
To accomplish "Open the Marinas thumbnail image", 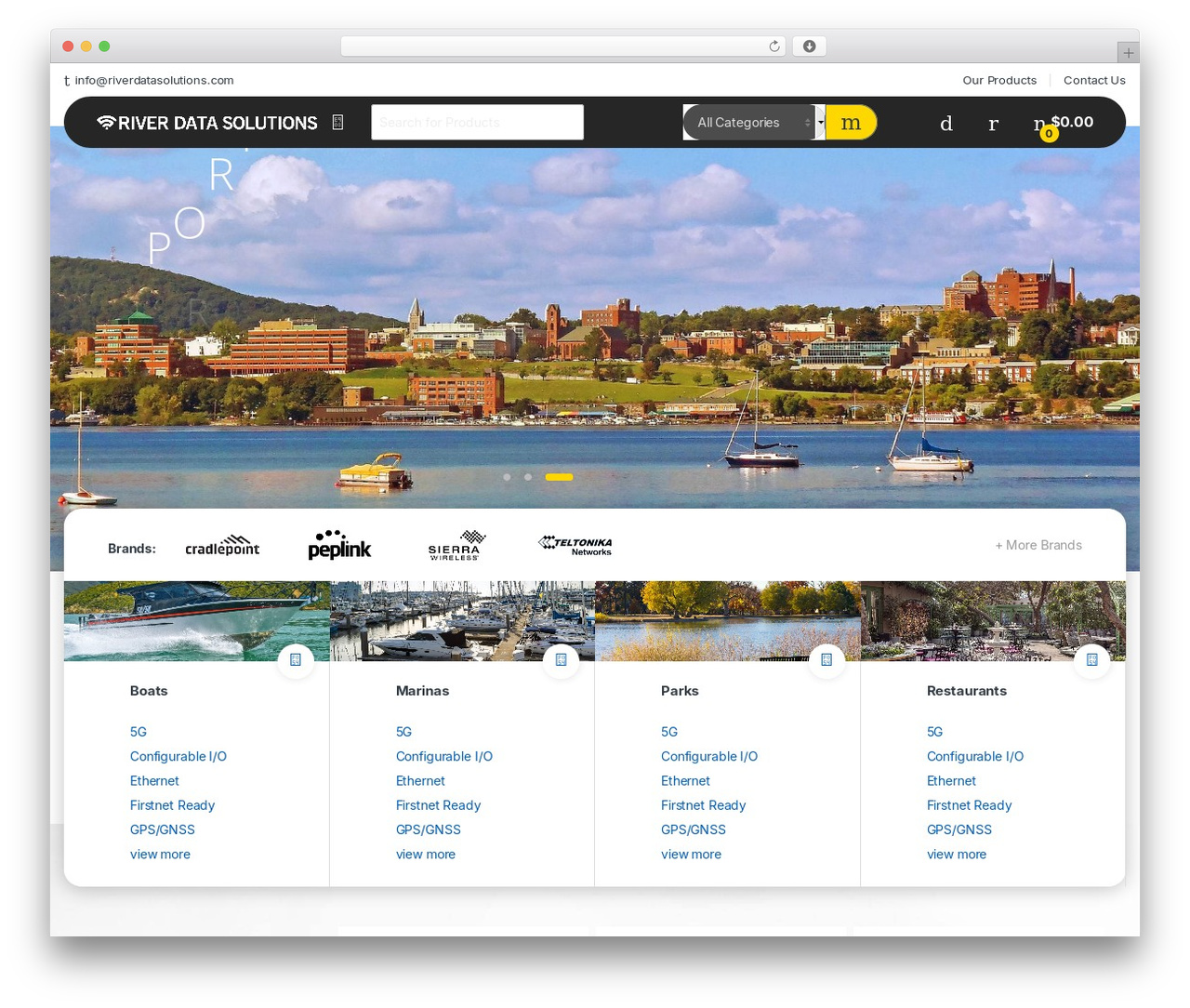I will (x=462, y=621).
